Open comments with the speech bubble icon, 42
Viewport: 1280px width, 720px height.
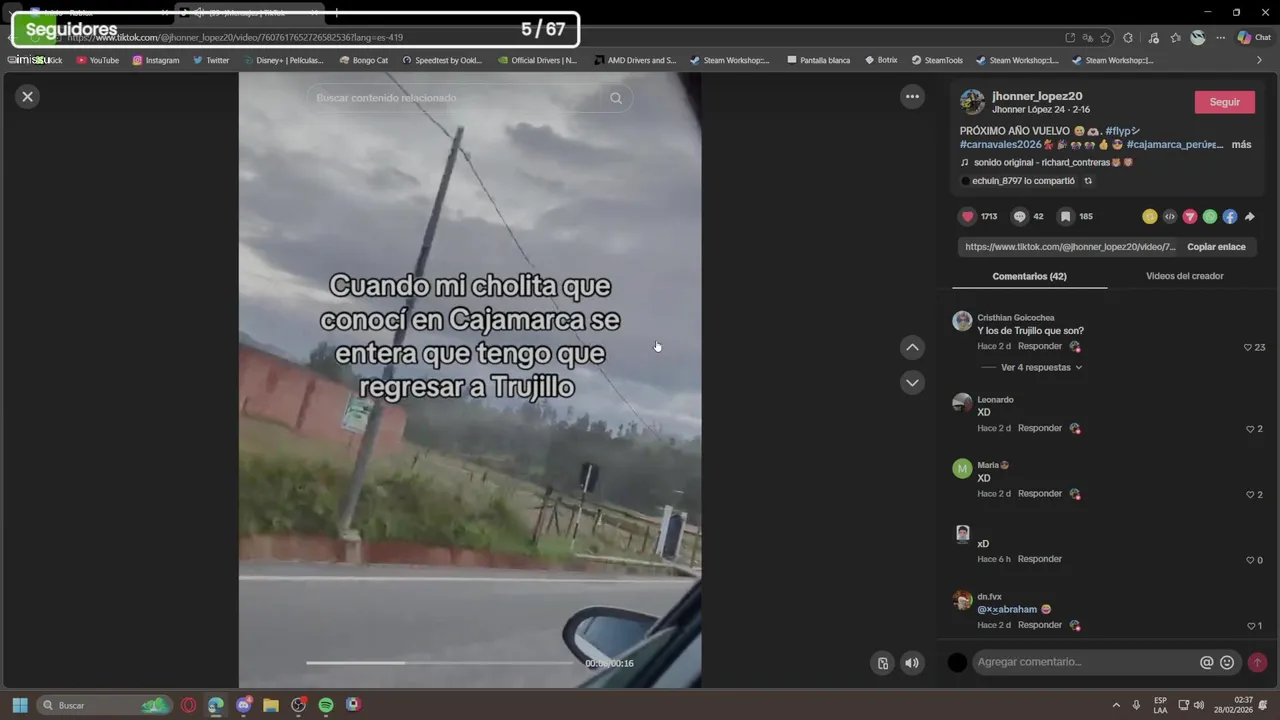[x=1020, y=216]
